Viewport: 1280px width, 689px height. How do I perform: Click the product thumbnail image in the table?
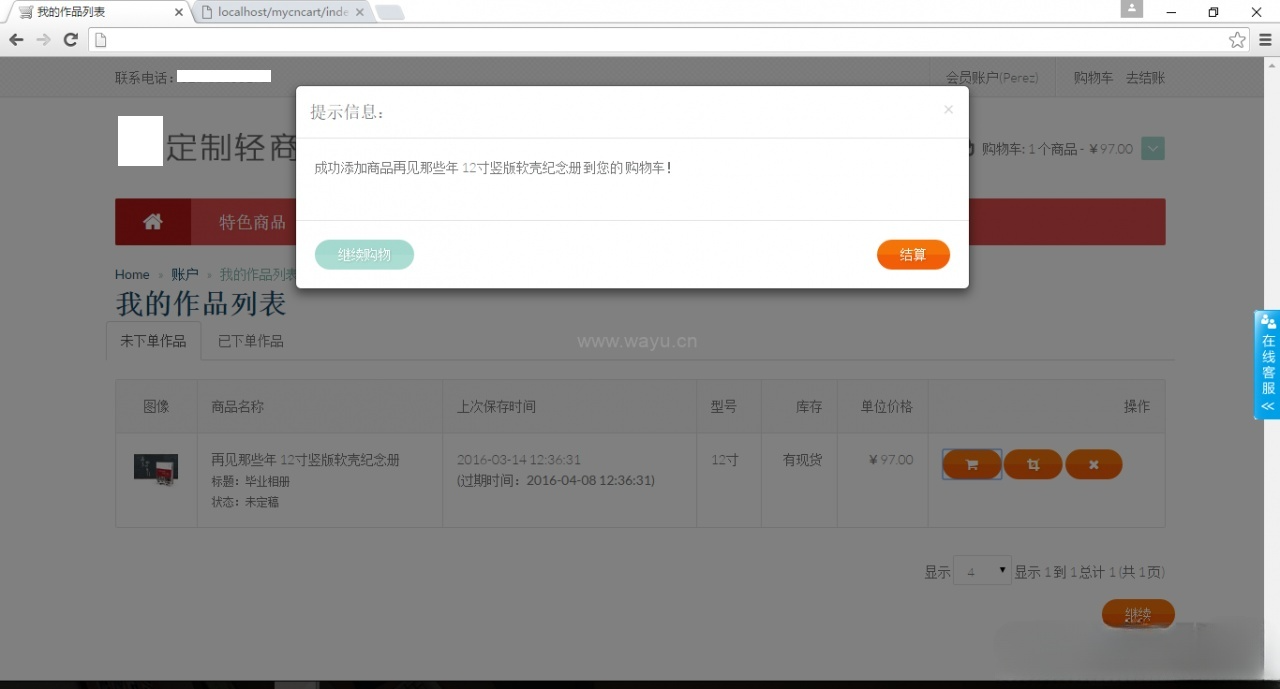tap(155, 466)
